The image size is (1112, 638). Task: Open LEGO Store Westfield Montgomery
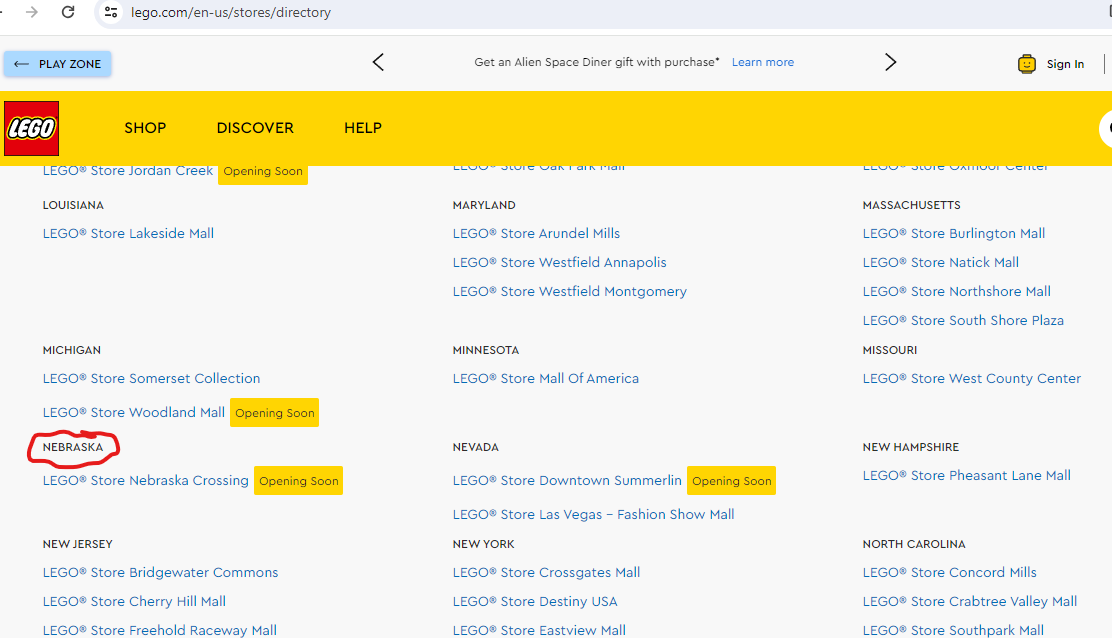coord(569,291)
